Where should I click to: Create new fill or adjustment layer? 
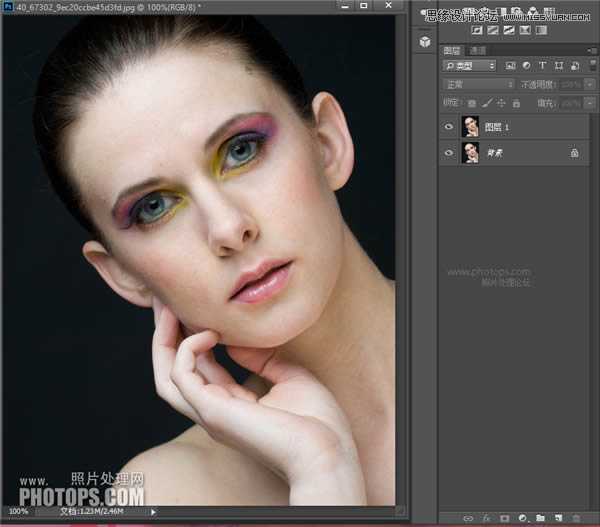pos(521,517)
